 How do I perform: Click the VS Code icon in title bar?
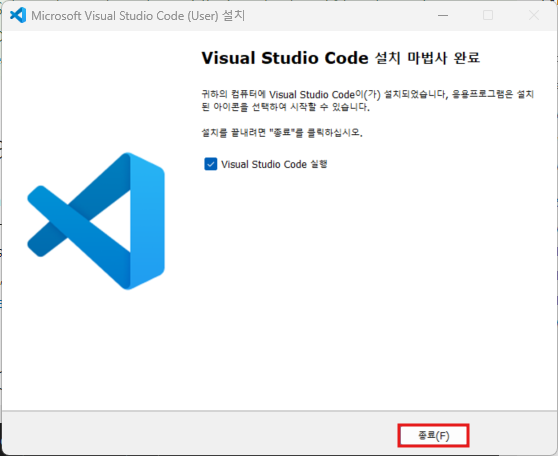18,15
